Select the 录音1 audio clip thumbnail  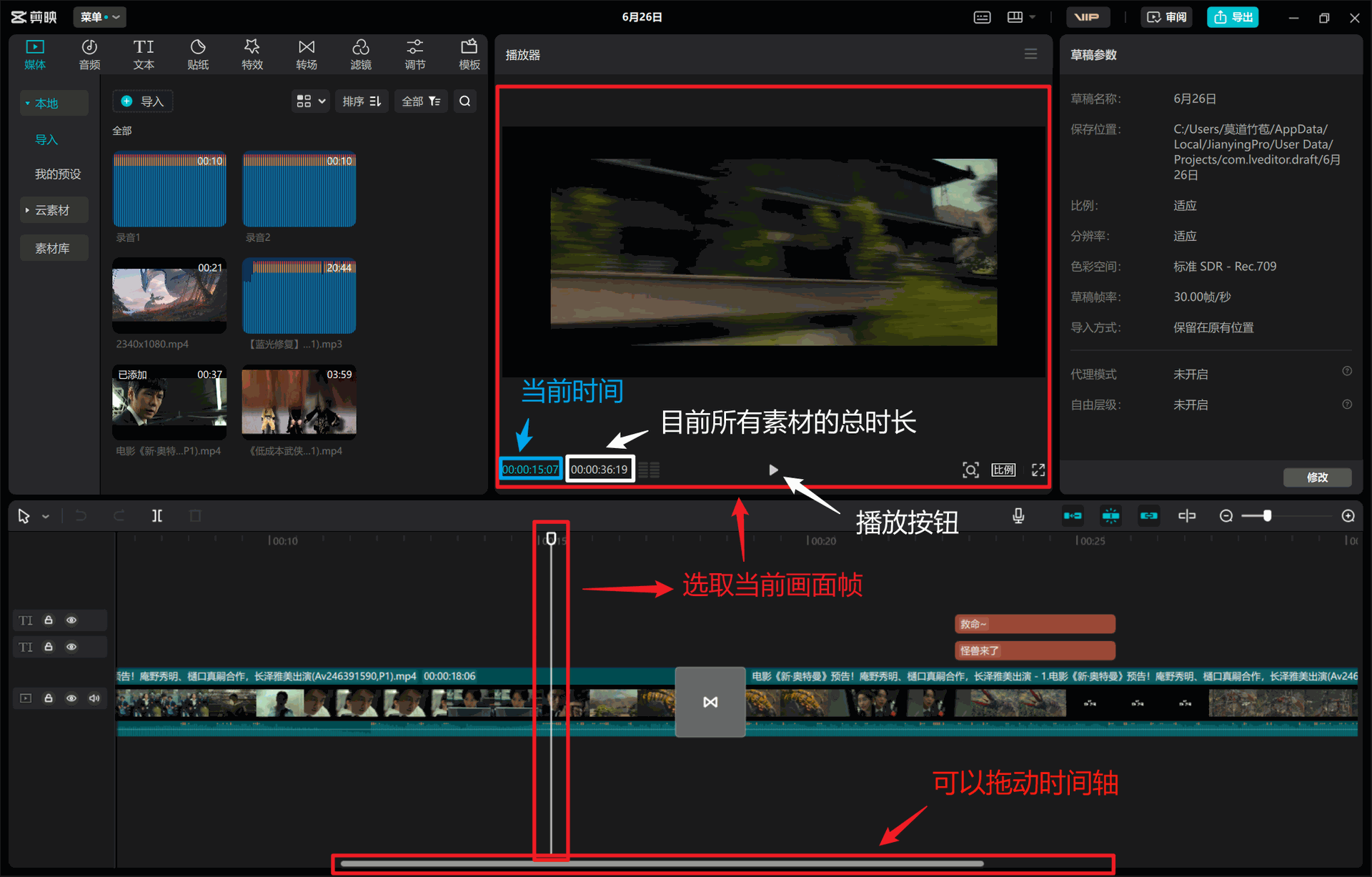click(x=169, y=189)
